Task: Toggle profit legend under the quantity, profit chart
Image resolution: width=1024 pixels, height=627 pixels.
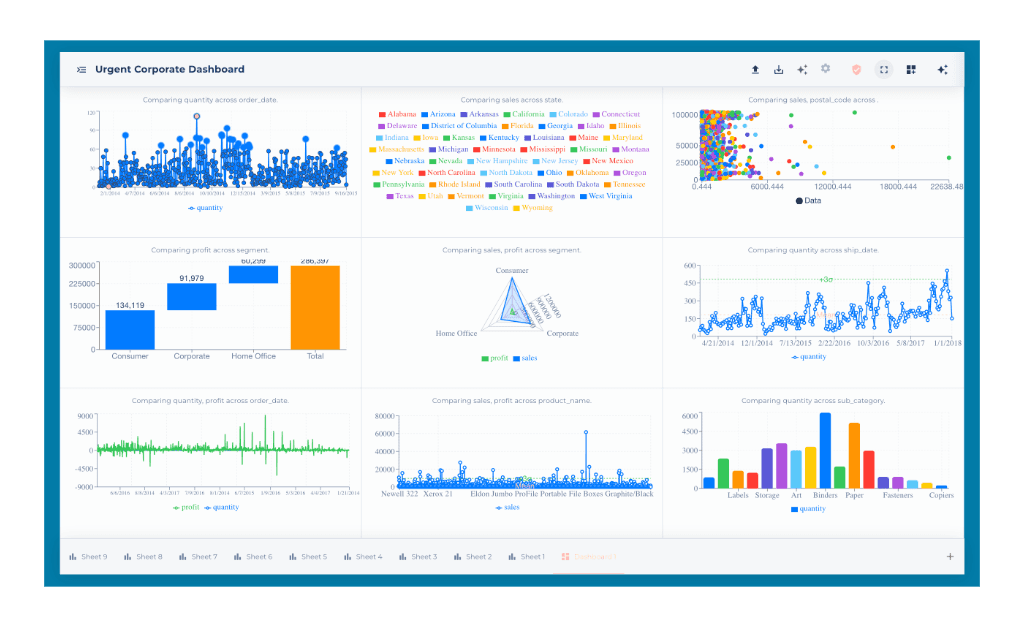Action: tap(185, 507)
